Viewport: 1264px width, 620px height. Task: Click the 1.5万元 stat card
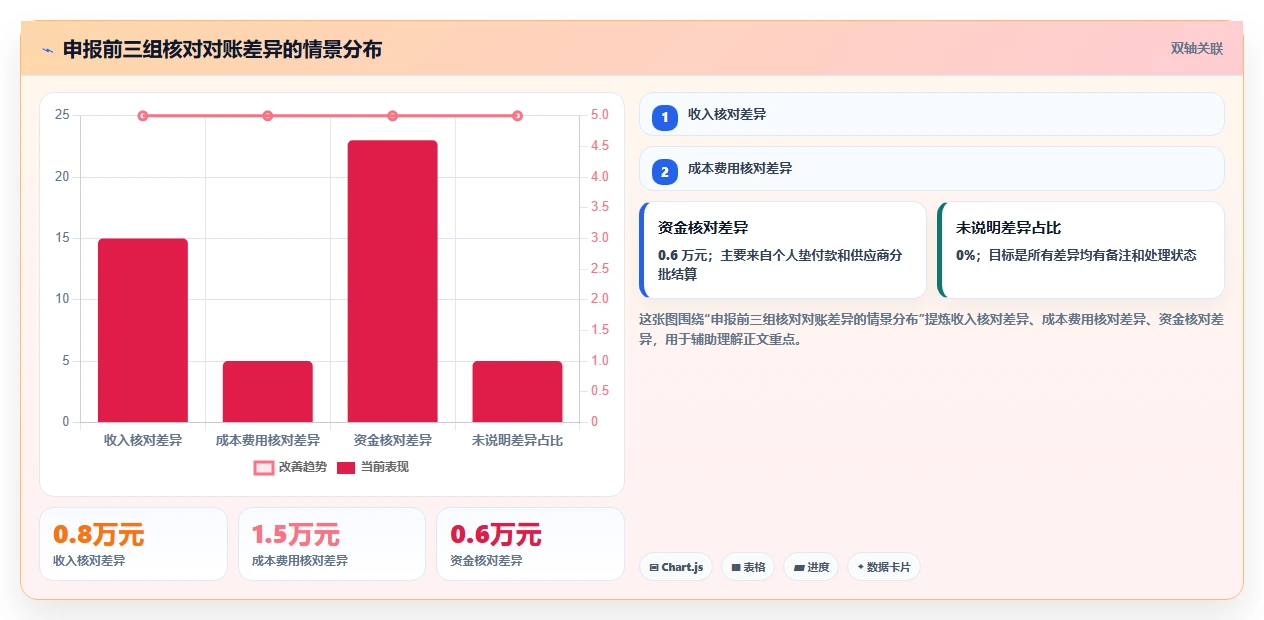point(332,544)
